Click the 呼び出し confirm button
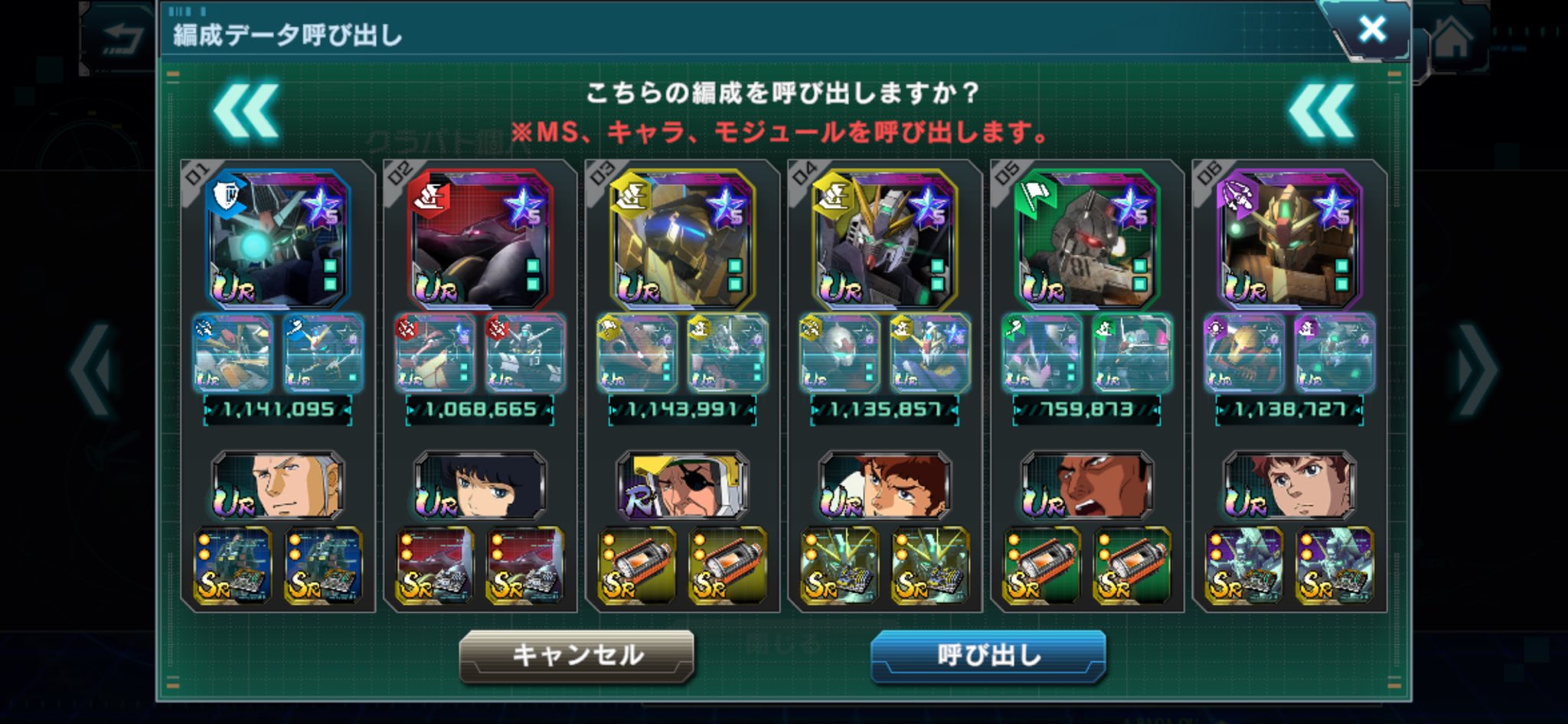1568x724 pixels. (988, 655)
